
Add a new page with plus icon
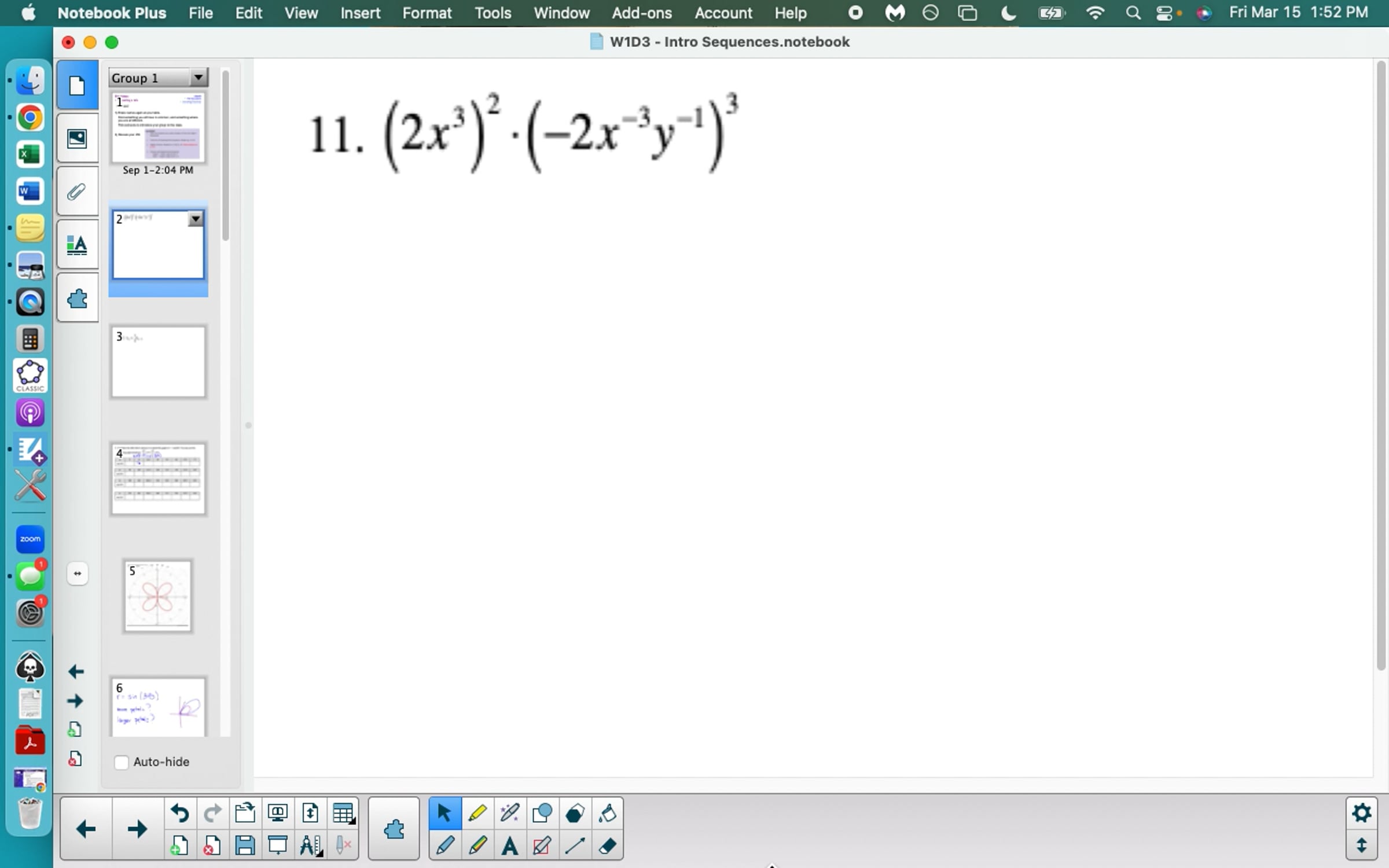point(179,846)
